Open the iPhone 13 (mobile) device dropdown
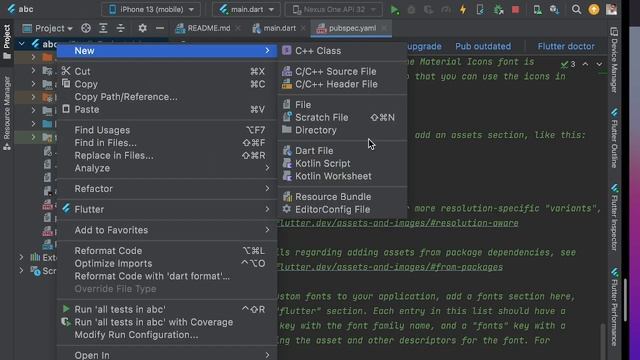The height and width of the screenshot is (360, 640). click(x=151, y=9)
